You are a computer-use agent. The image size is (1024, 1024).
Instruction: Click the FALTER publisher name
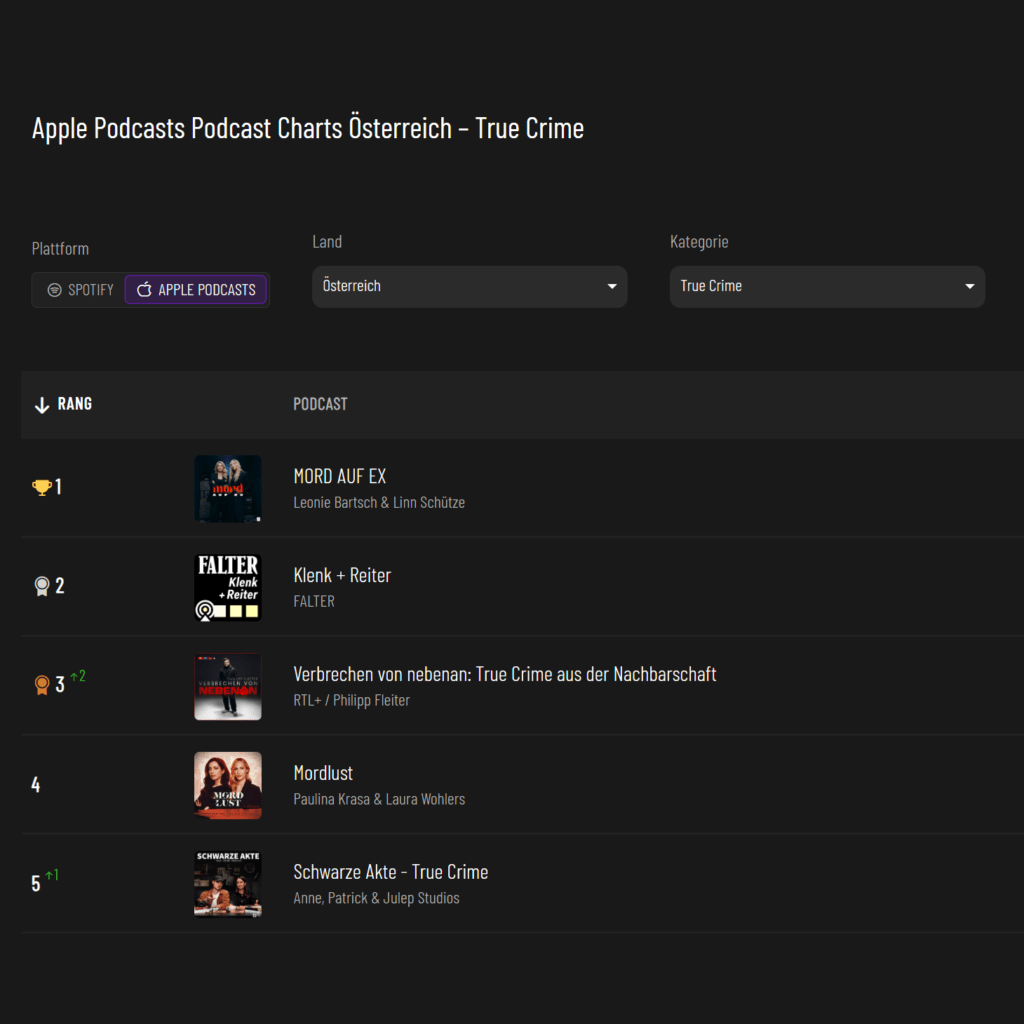[x=314, y=601]
